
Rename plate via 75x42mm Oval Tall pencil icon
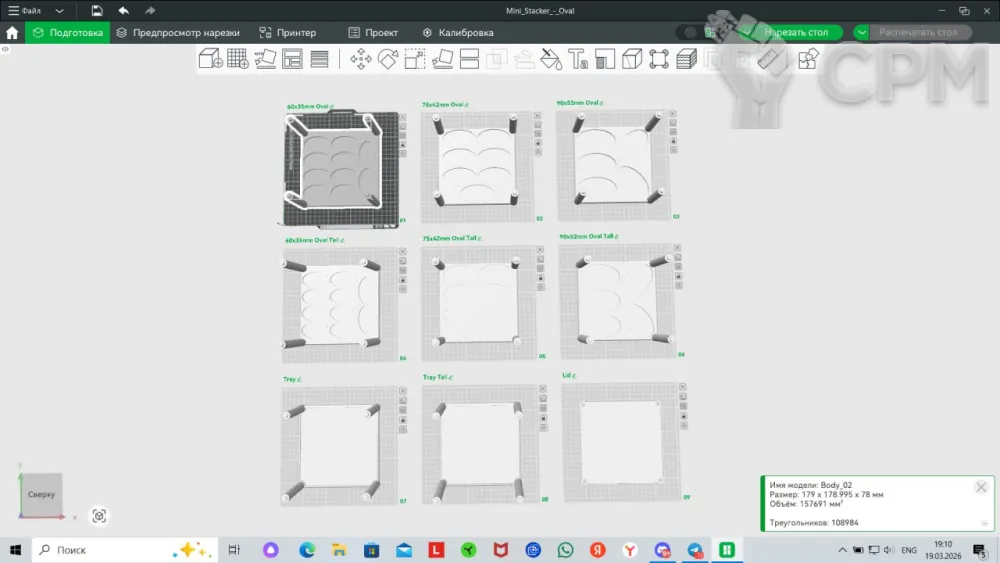(480, 238)
